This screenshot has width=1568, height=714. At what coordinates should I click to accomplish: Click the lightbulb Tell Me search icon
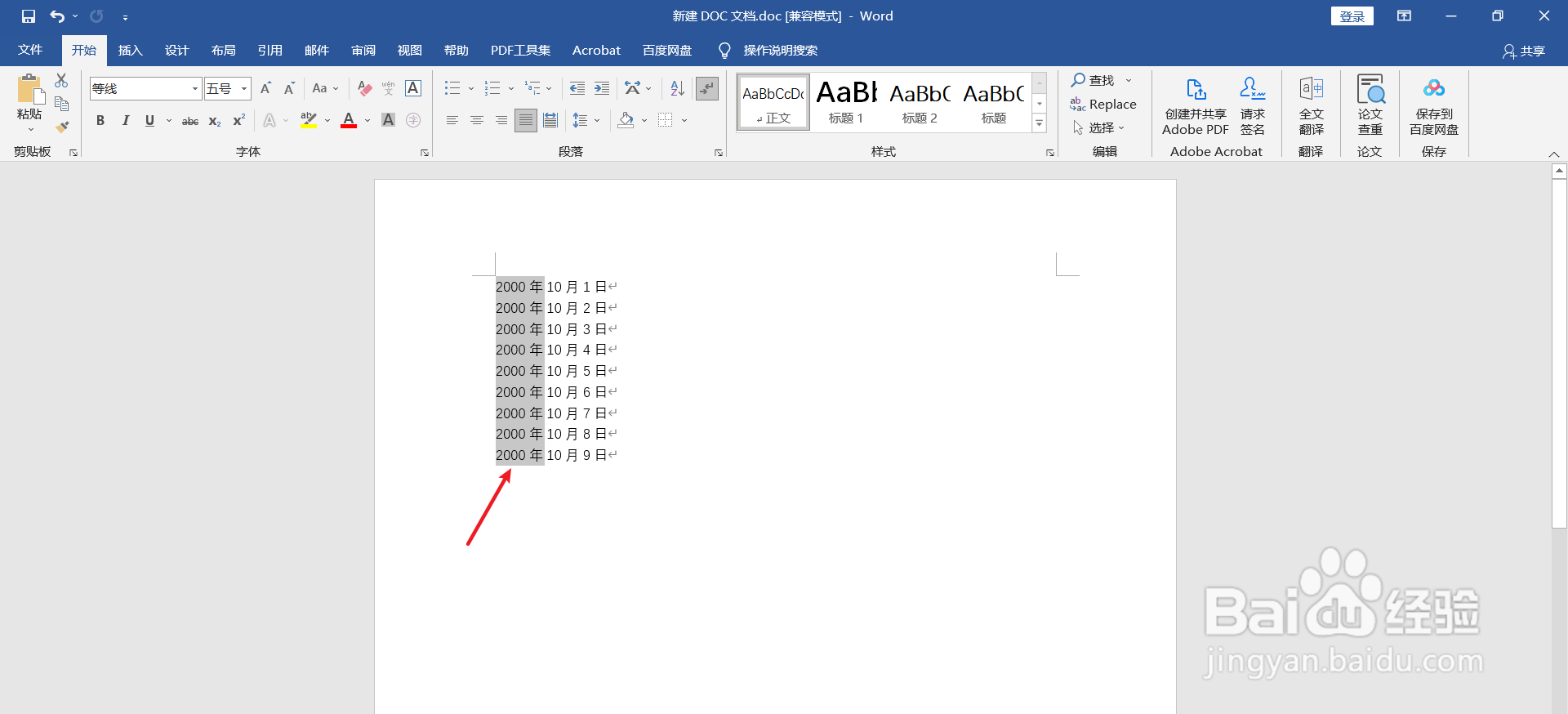(x=724, y=51)
